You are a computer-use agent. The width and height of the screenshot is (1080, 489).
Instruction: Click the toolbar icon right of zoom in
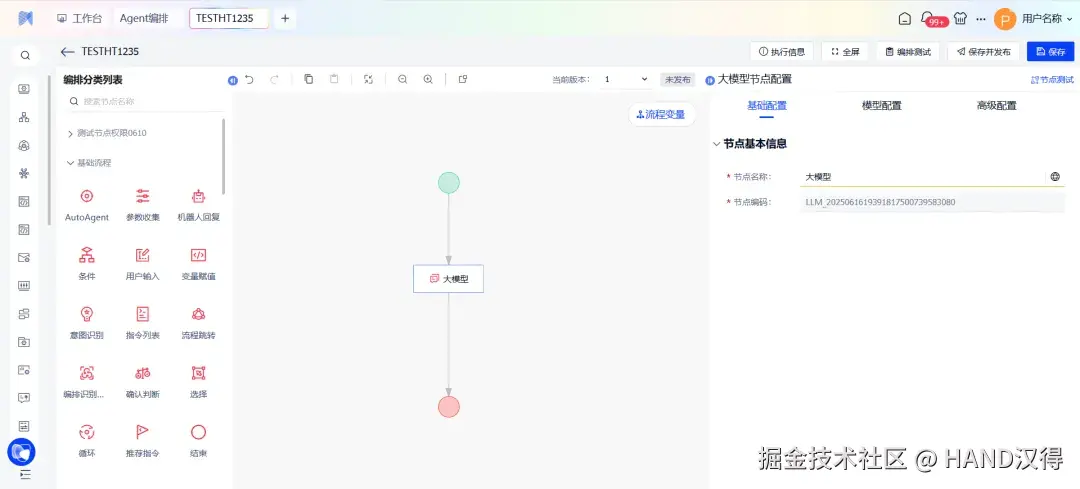[463, 79]
